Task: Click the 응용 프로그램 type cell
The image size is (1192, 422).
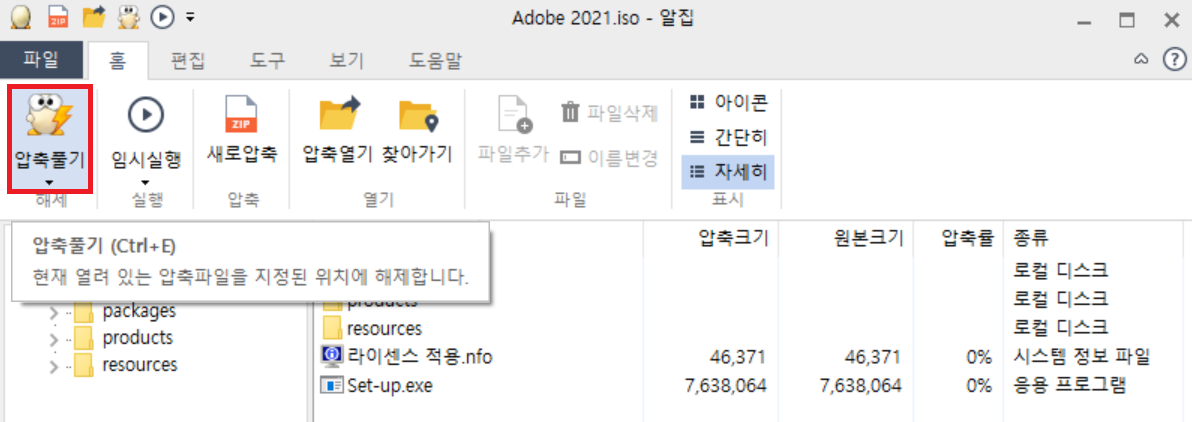Action: tap(1070, 386)
